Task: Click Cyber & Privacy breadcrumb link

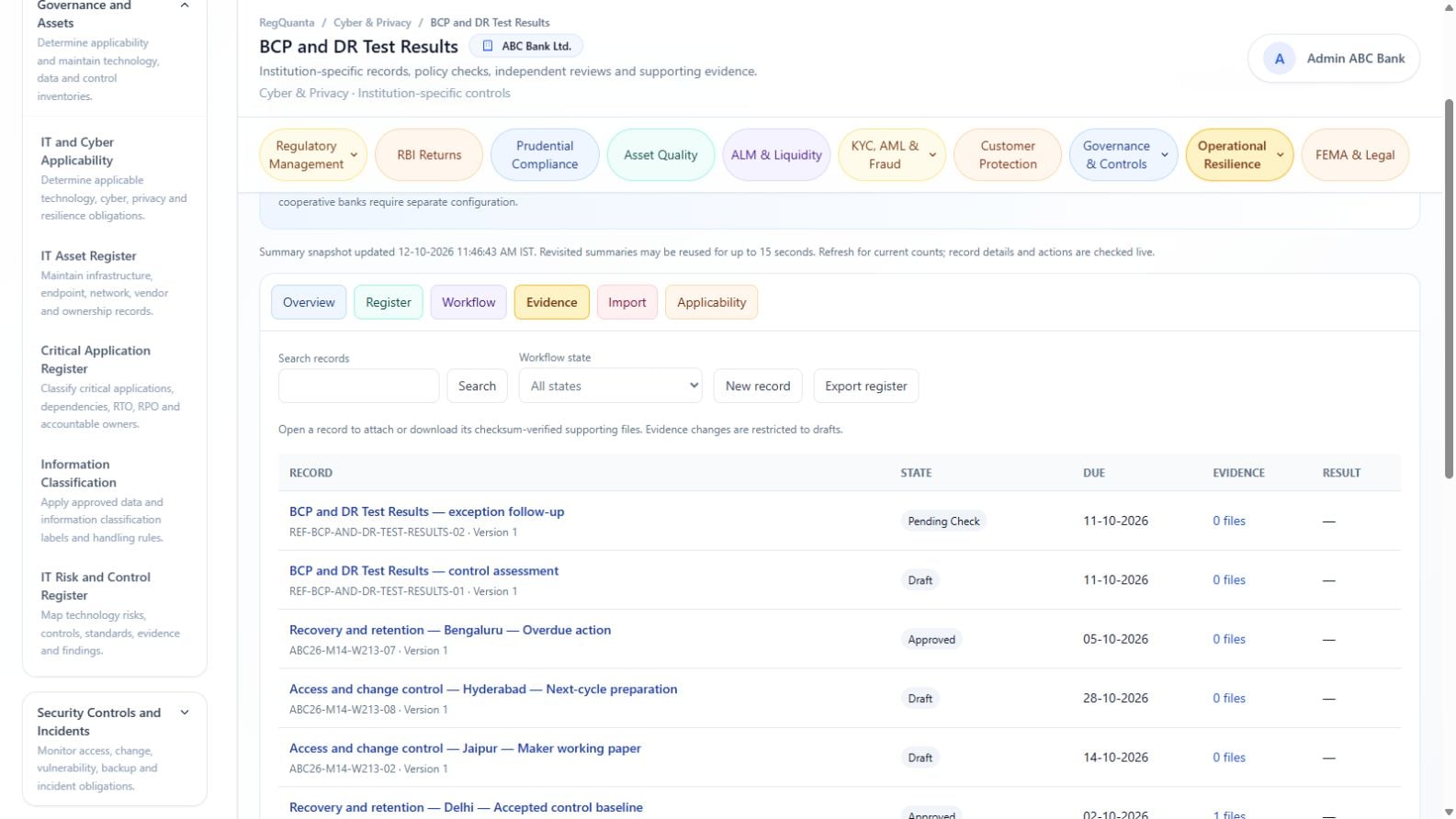Action: (372, 23)
